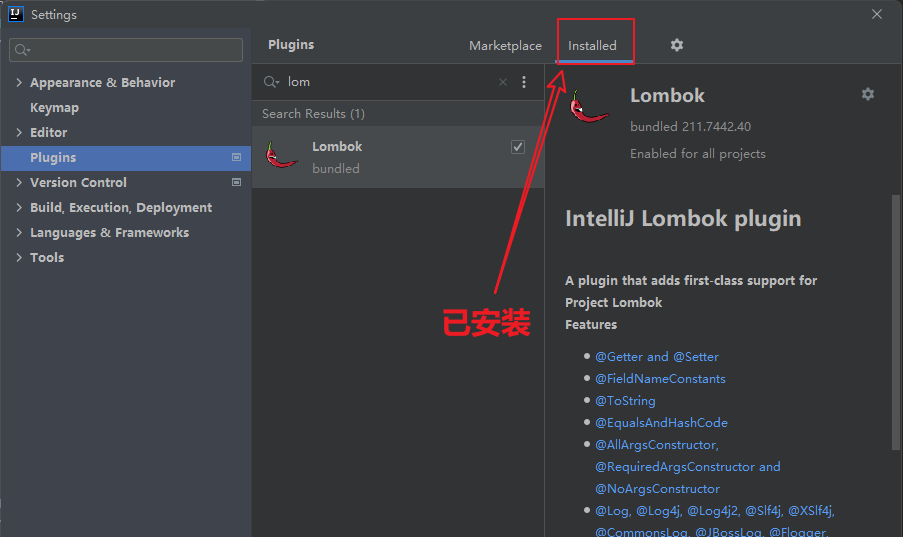Expand Appearance & Behavior section

[19, 82]
